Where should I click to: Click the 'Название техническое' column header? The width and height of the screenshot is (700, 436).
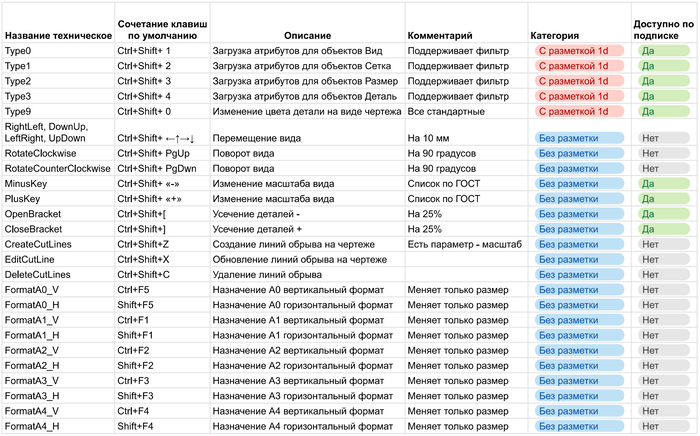coord(58,35)
